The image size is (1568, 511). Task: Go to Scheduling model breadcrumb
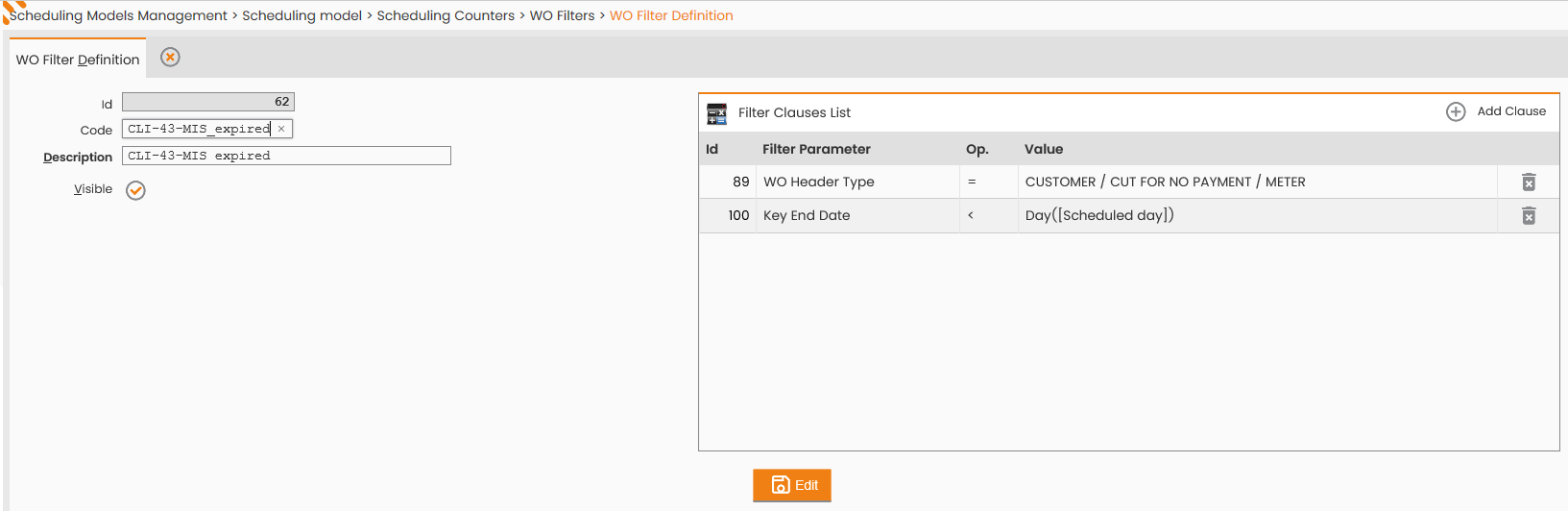[x=302, y=15]
